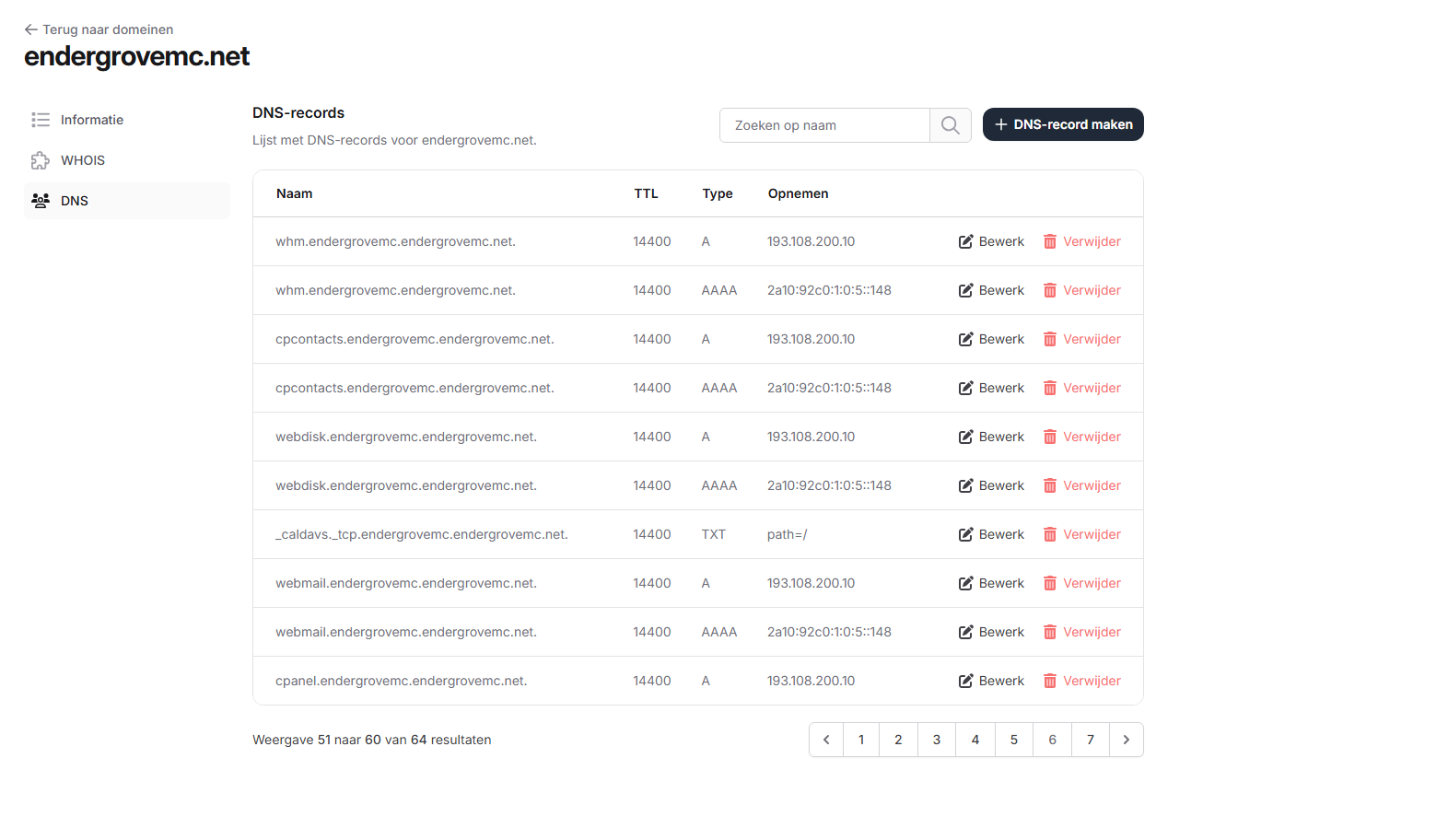Click edit icon for cpanel A record
The height and width of the screenshot is (840, 1448).
[965, 681]
